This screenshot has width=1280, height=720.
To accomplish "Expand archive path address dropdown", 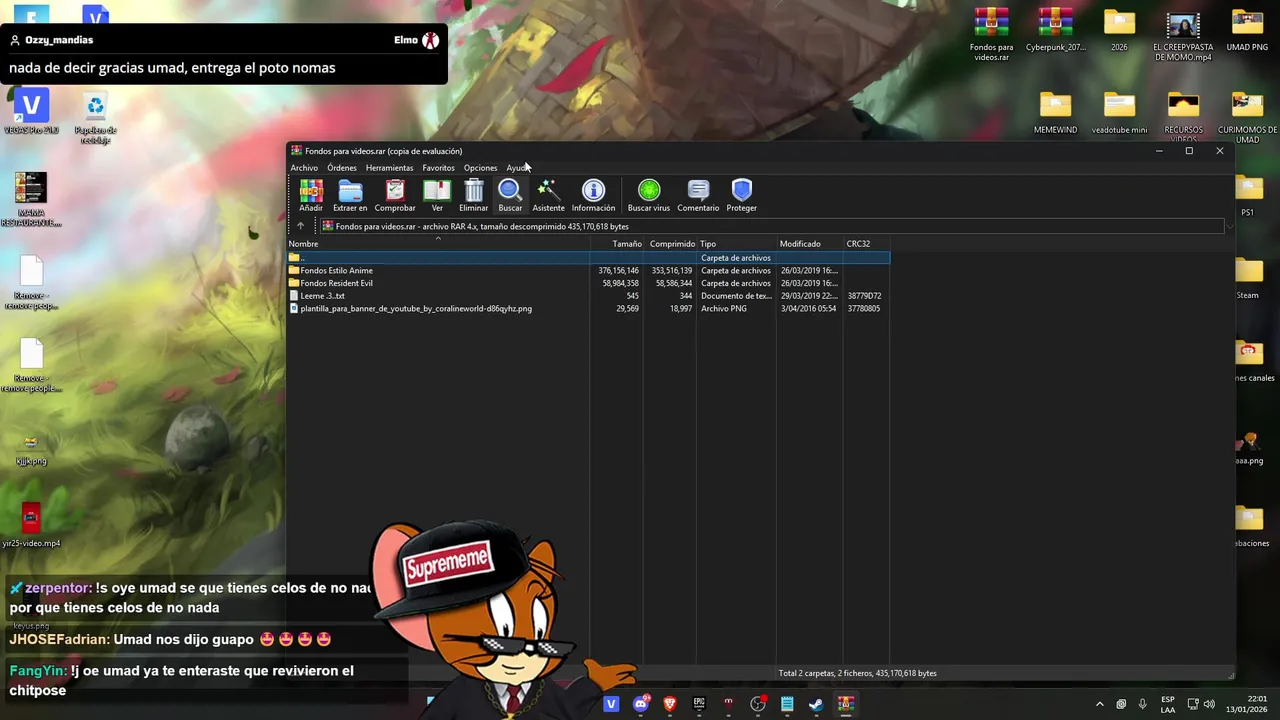I will point(1229,227).
